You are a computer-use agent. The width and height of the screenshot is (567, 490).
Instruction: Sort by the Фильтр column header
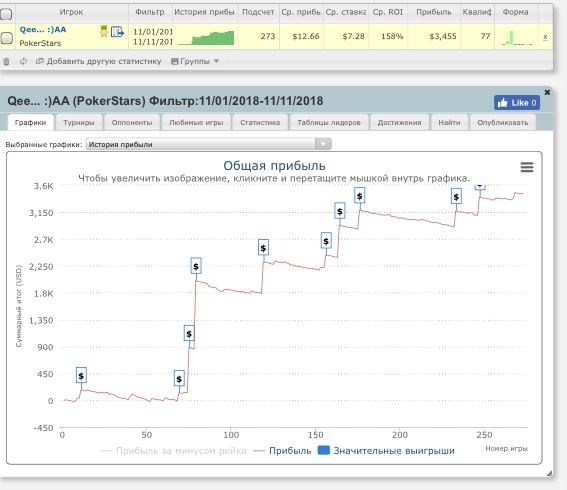pos(150,12)
